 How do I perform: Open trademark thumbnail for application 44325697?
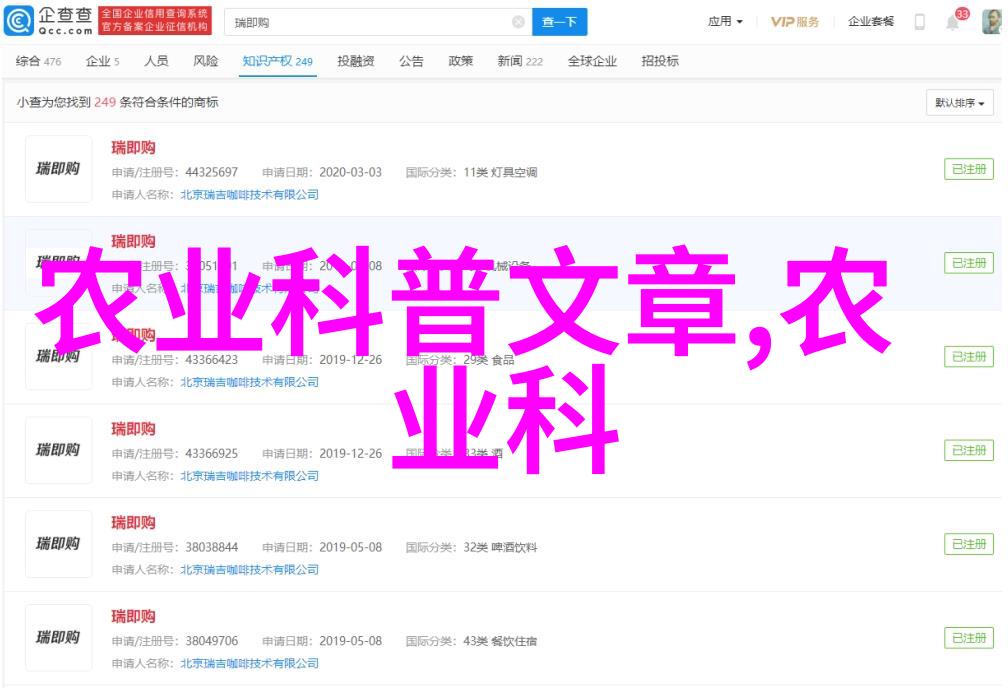(58, 169)
